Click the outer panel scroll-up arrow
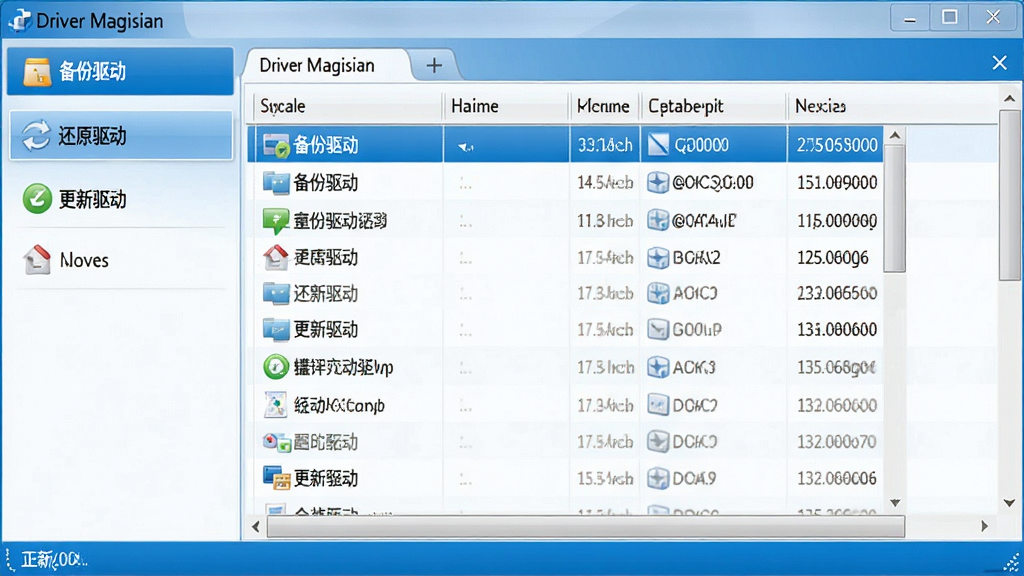 pyautogui.click(x=1010, y=99)
